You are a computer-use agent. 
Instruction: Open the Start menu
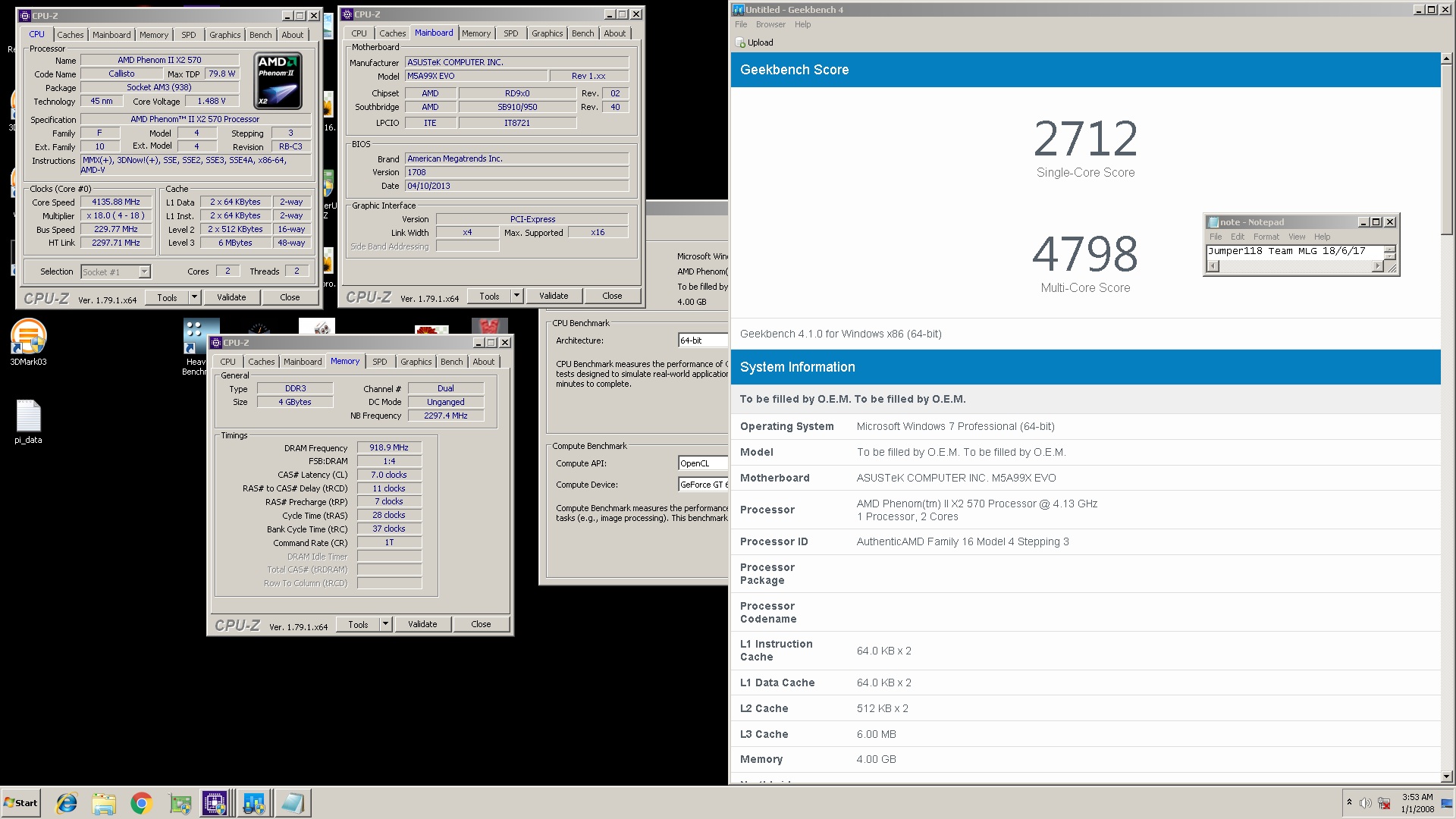pos(20,803)
